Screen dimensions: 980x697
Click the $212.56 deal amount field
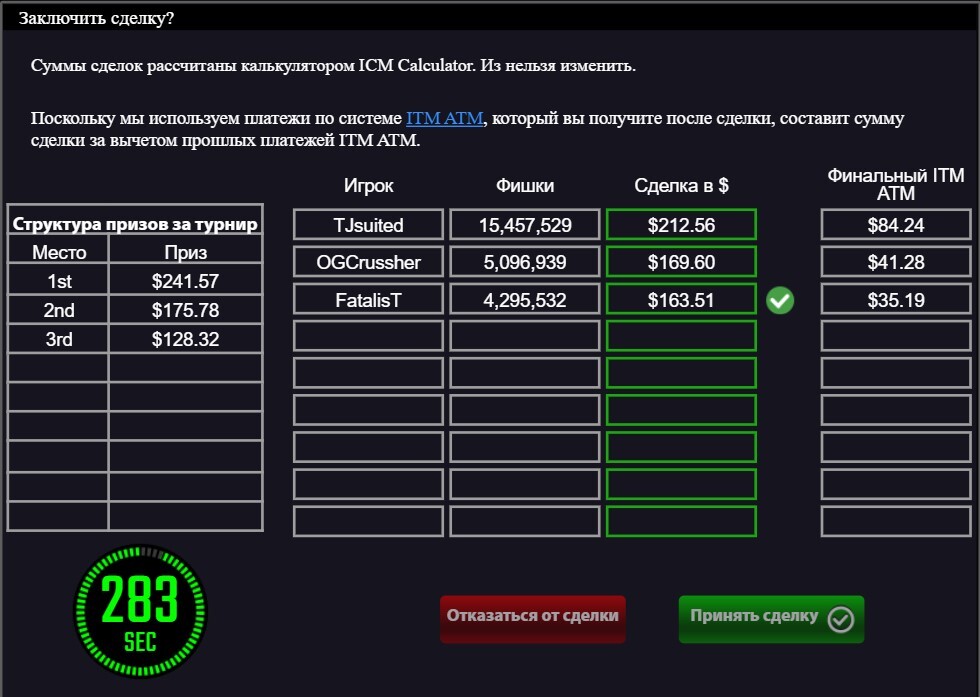tap(681, 225)
